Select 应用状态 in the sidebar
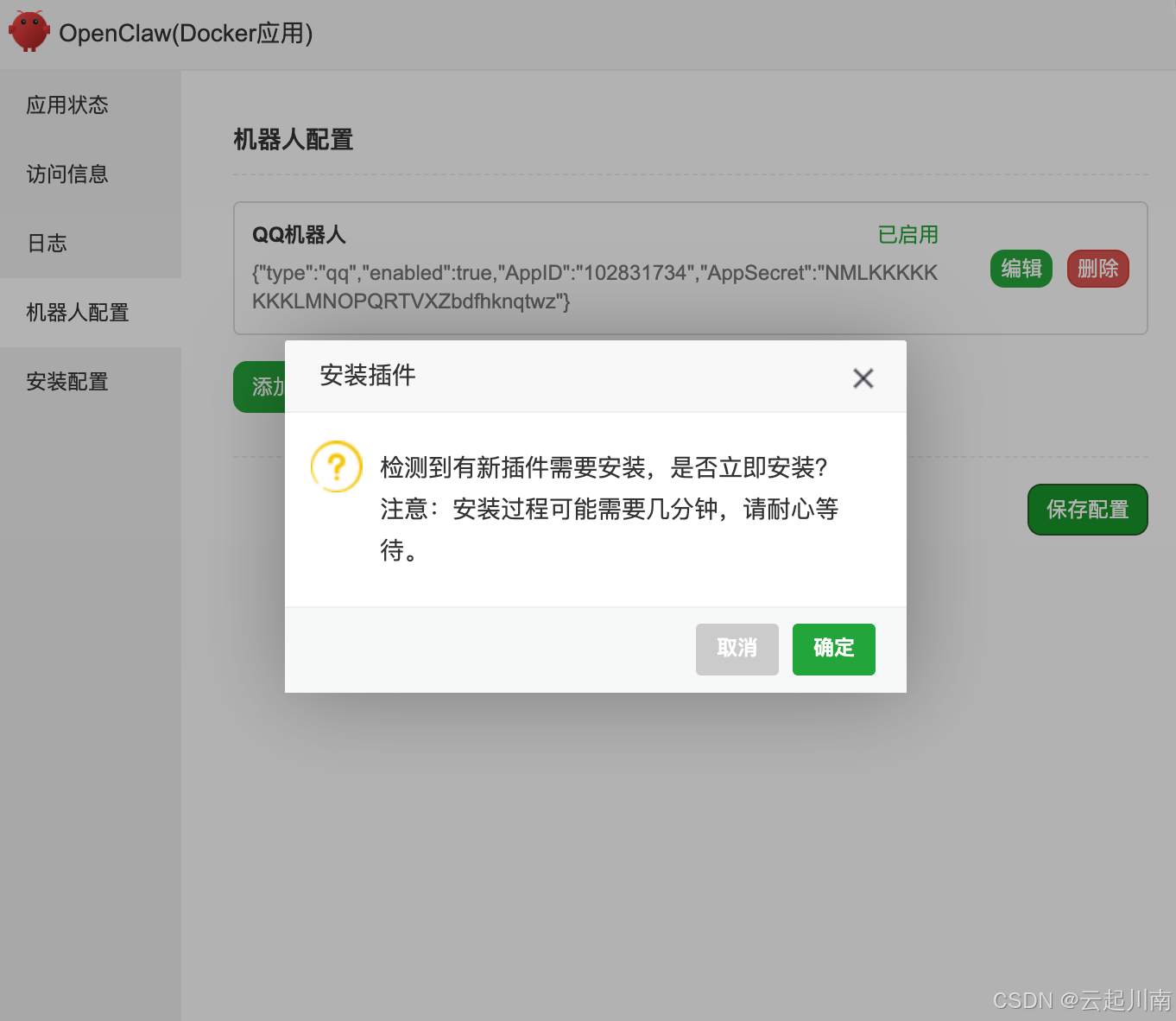This screenshot has width=1176, height=1021. point(67,105)
